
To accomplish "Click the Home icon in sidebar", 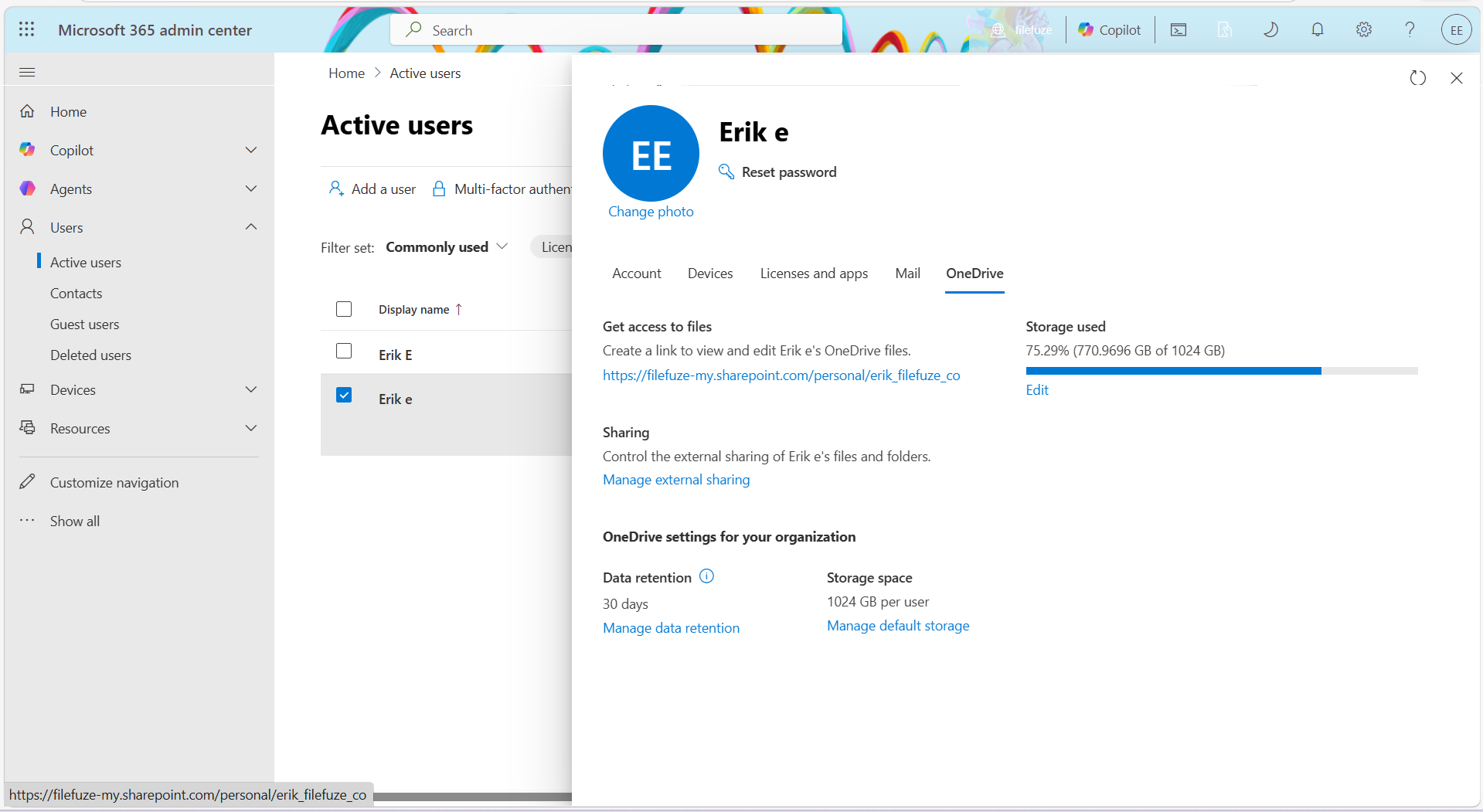I will point(27,111).
